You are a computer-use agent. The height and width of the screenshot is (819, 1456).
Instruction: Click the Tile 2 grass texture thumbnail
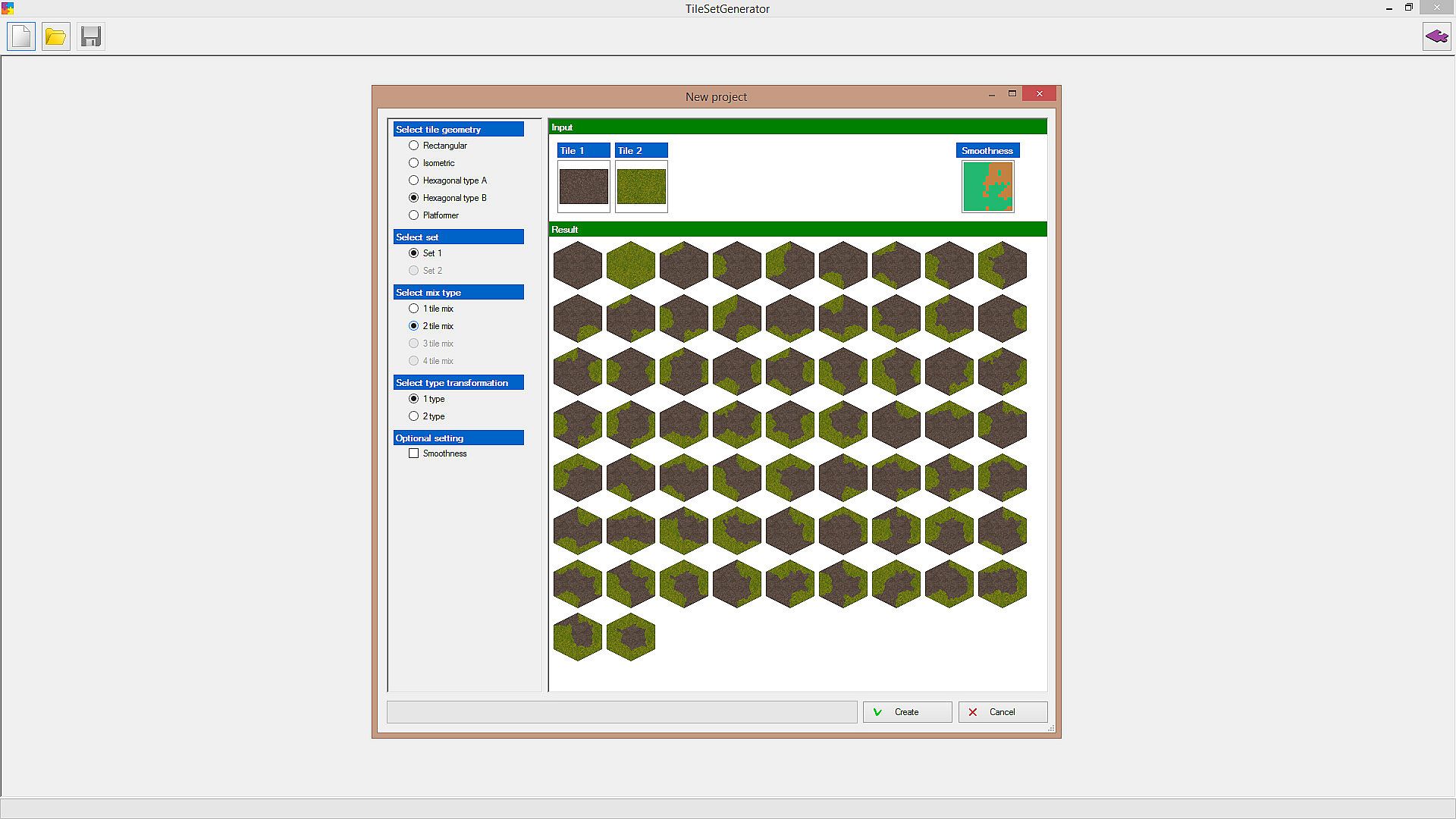point(642,187)
